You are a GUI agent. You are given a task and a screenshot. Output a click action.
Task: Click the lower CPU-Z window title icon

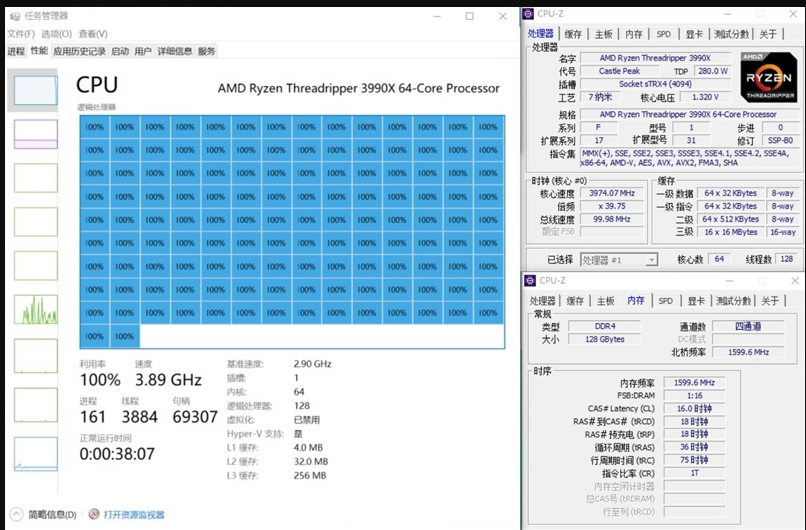(529, 280)
